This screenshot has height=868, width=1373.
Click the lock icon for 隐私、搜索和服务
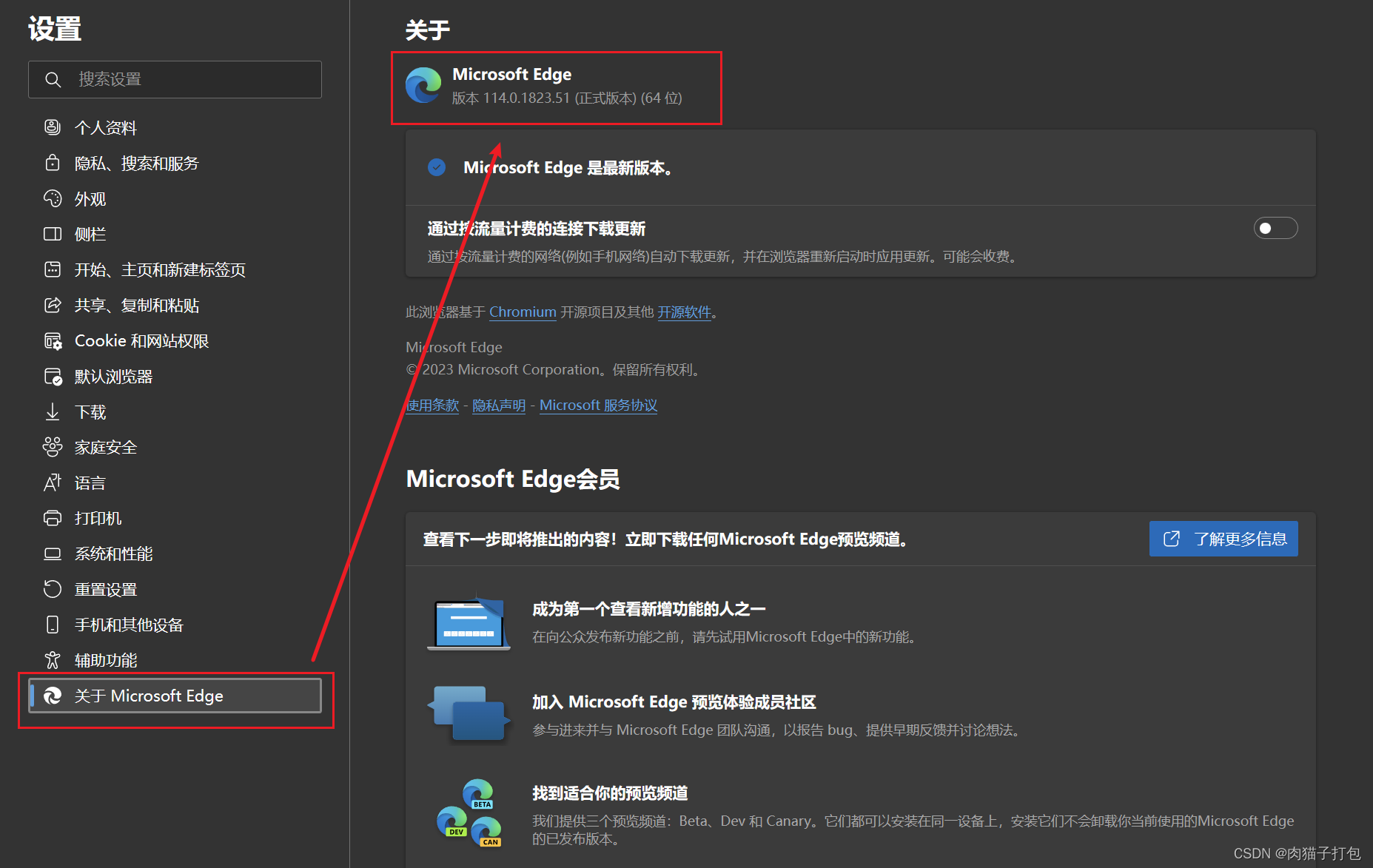(53, 163)
